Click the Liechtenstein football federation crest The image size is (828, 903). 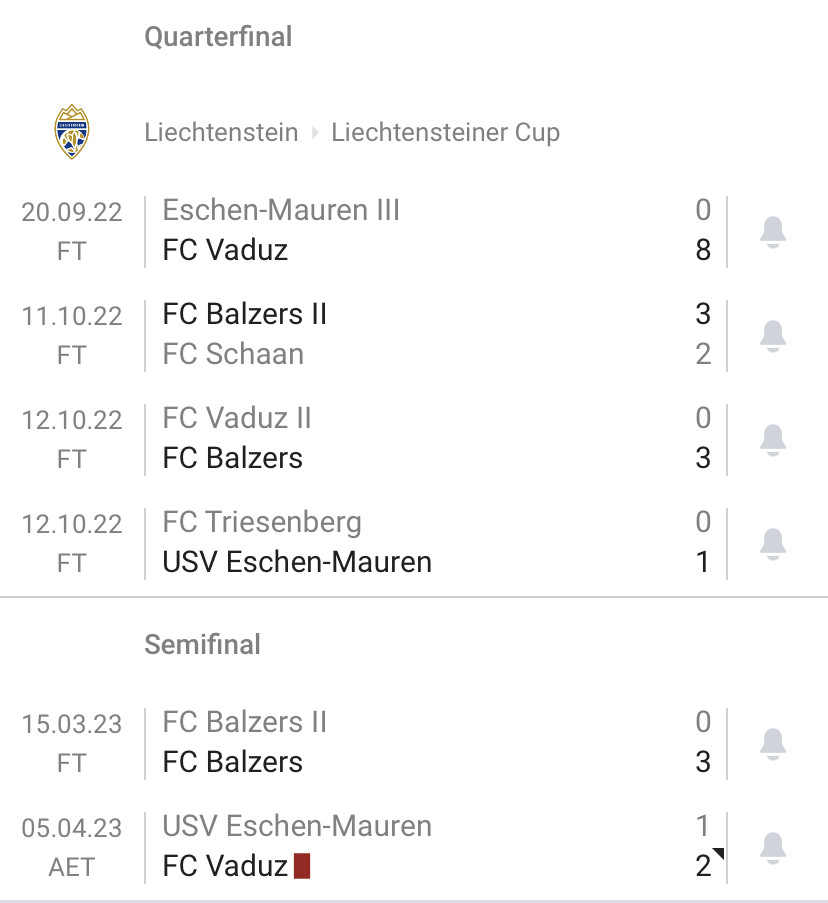point(71,132)
